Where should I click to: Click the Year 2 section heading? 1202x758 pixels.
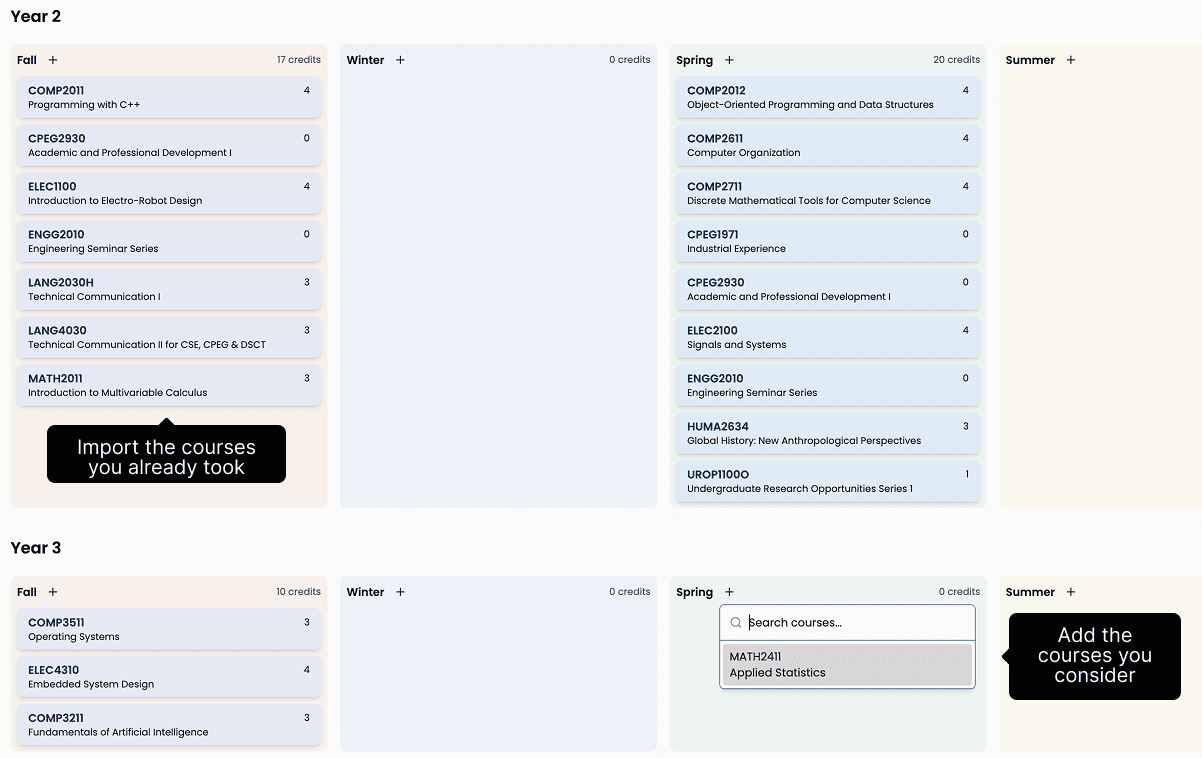tap(35, 16)
